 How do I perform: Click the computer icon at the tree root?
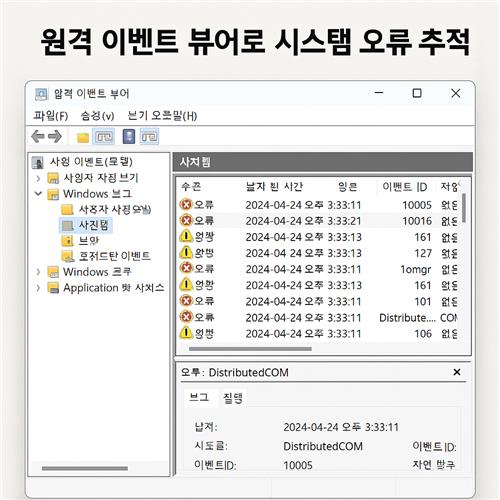click(x=38, y=162)
